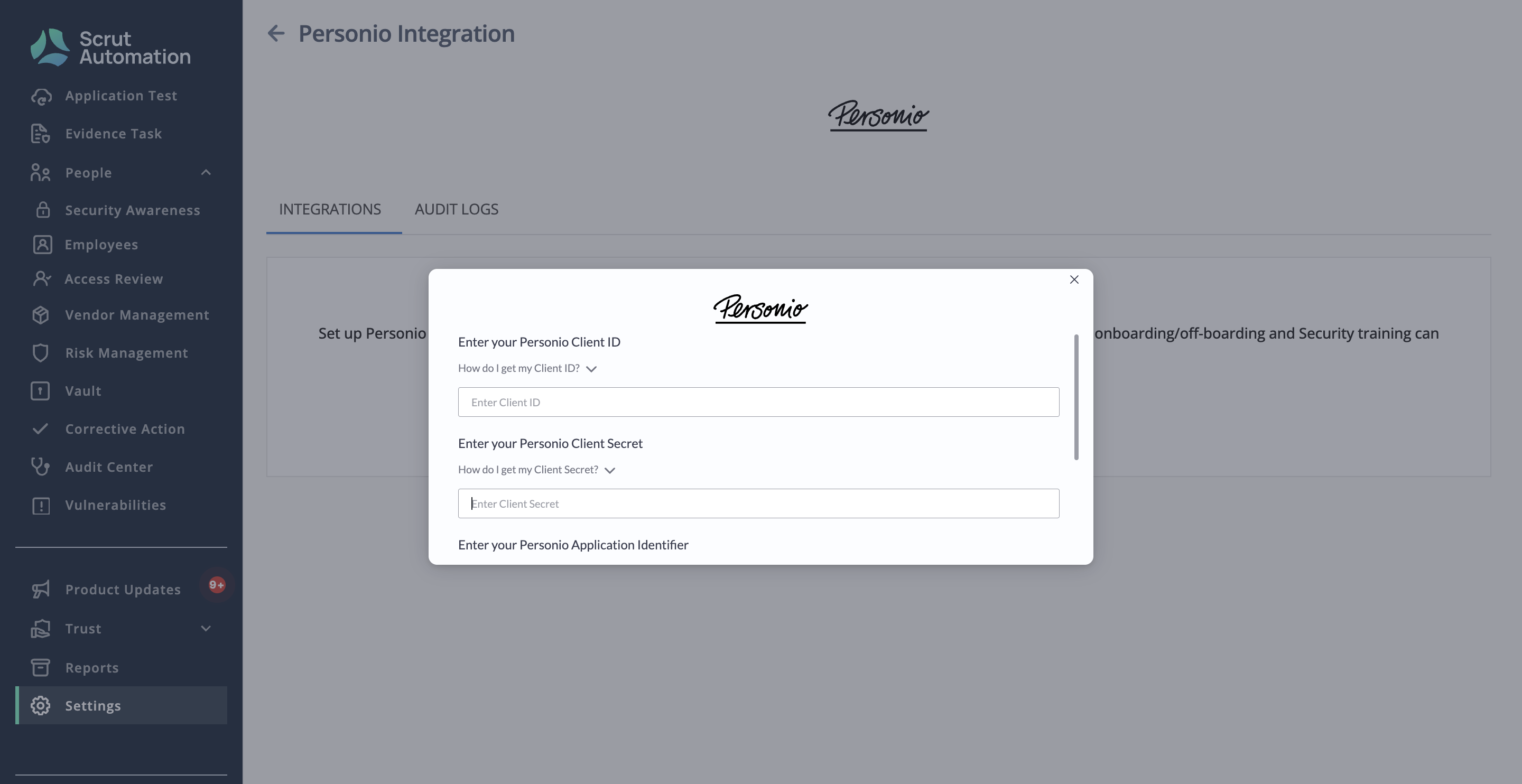The height and width of the screenshot is (784, 1522).
Task: Click the back arrow beside Personio Integration
Action: [276, 33]
